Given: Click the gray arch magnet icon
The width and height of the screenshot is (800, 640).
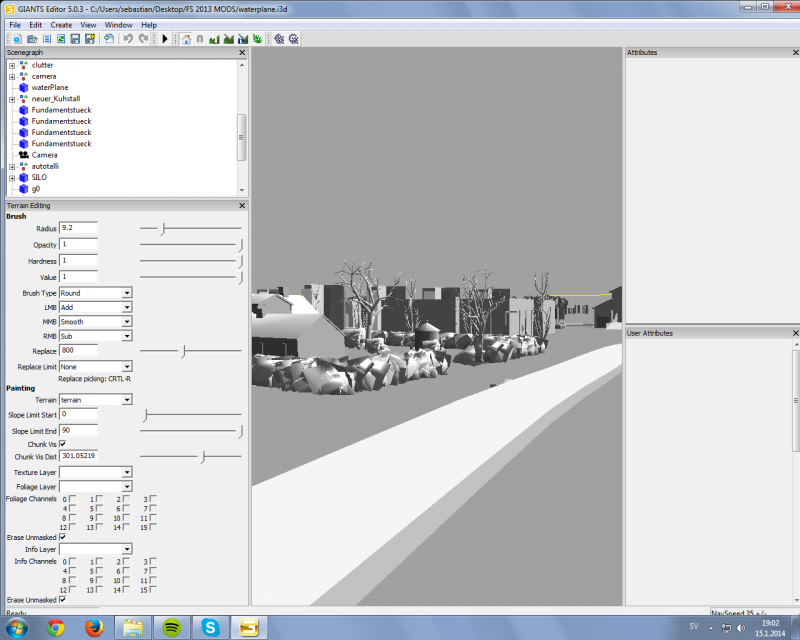Looking at the screenshot, I should coord(200,39).
